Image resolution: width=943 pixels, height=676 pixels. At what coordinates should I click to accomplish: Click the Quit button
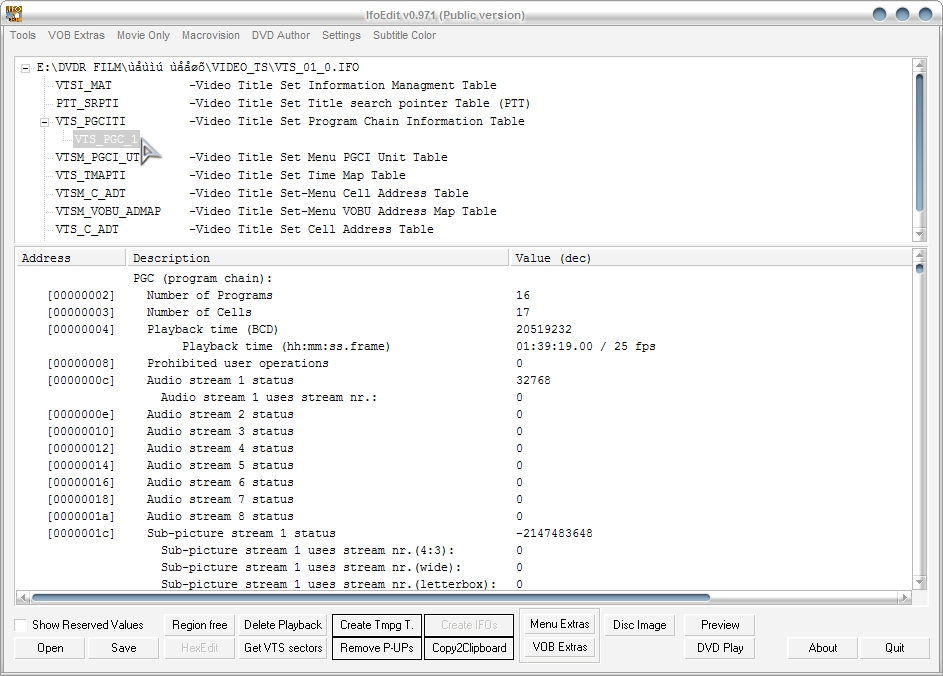point(894,648)
